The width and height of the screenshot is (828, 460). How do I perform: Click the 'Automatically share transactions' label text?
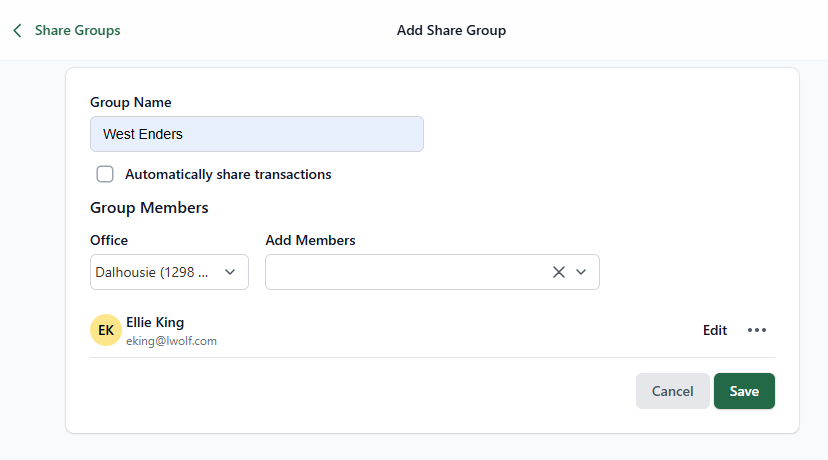point(228,174)
